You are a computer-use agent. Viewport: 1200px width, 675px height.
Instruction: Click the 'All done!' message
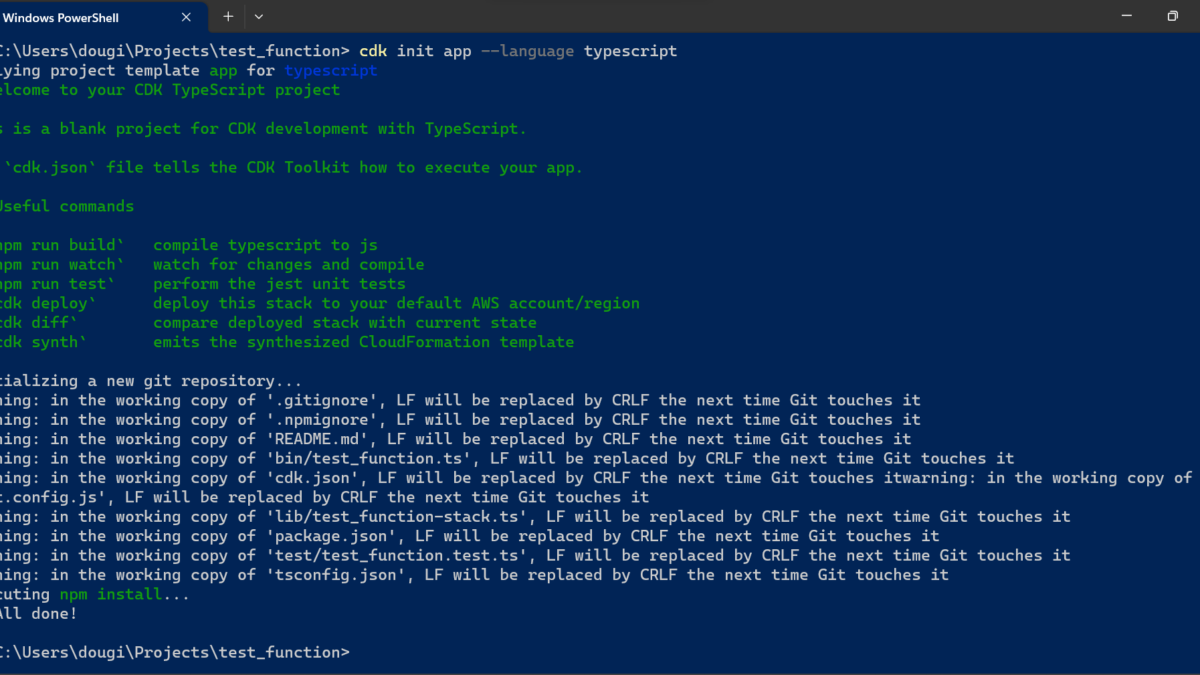click(38, 613)
